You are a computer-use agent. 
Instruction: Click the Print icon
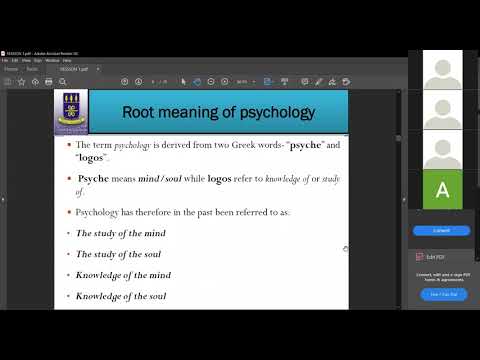tap(49, 82)
